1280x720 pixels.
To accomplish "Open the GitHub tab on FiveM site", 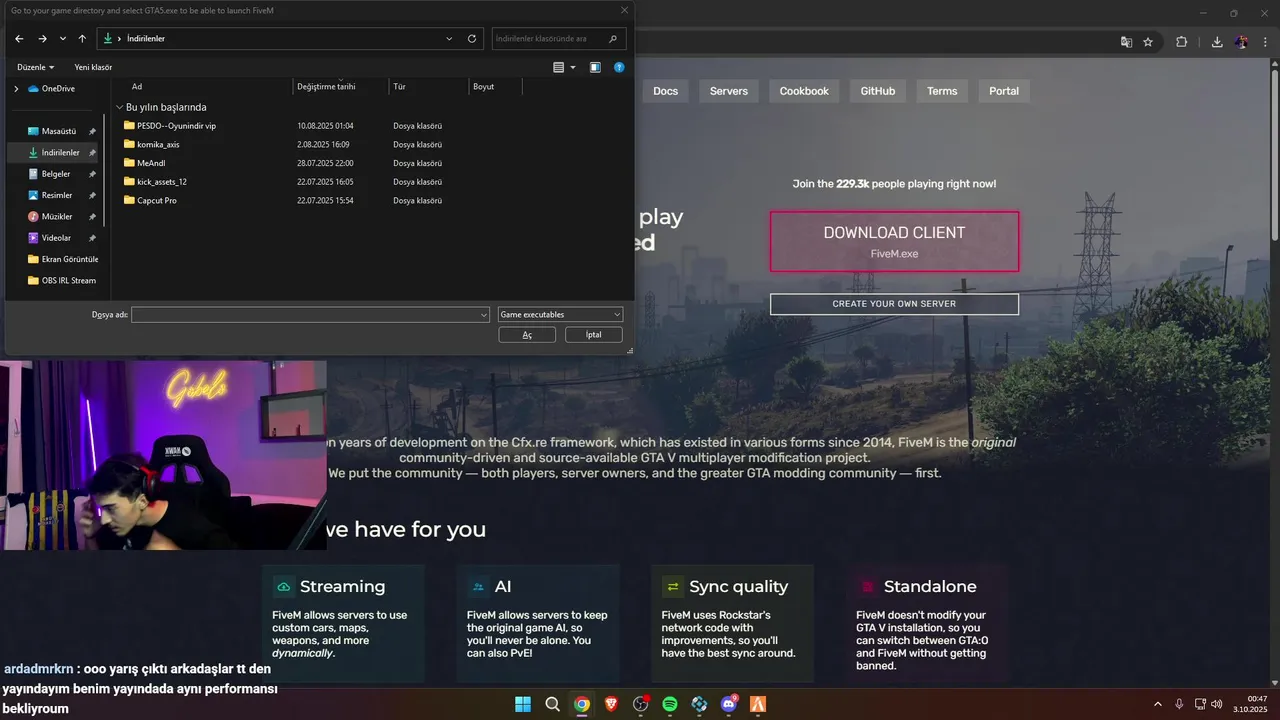I will 878,91.
